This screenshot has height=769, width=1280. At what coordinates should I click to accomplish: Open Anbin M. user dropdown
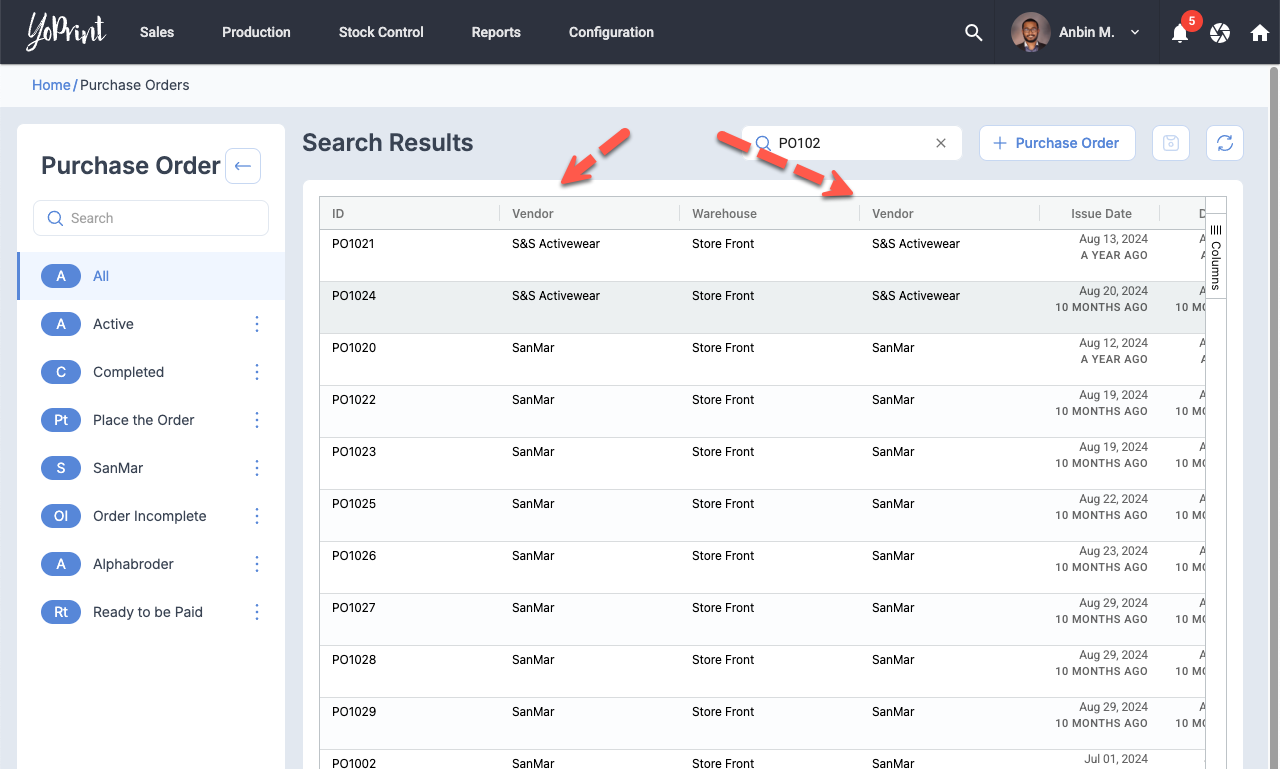(1078, 32)
